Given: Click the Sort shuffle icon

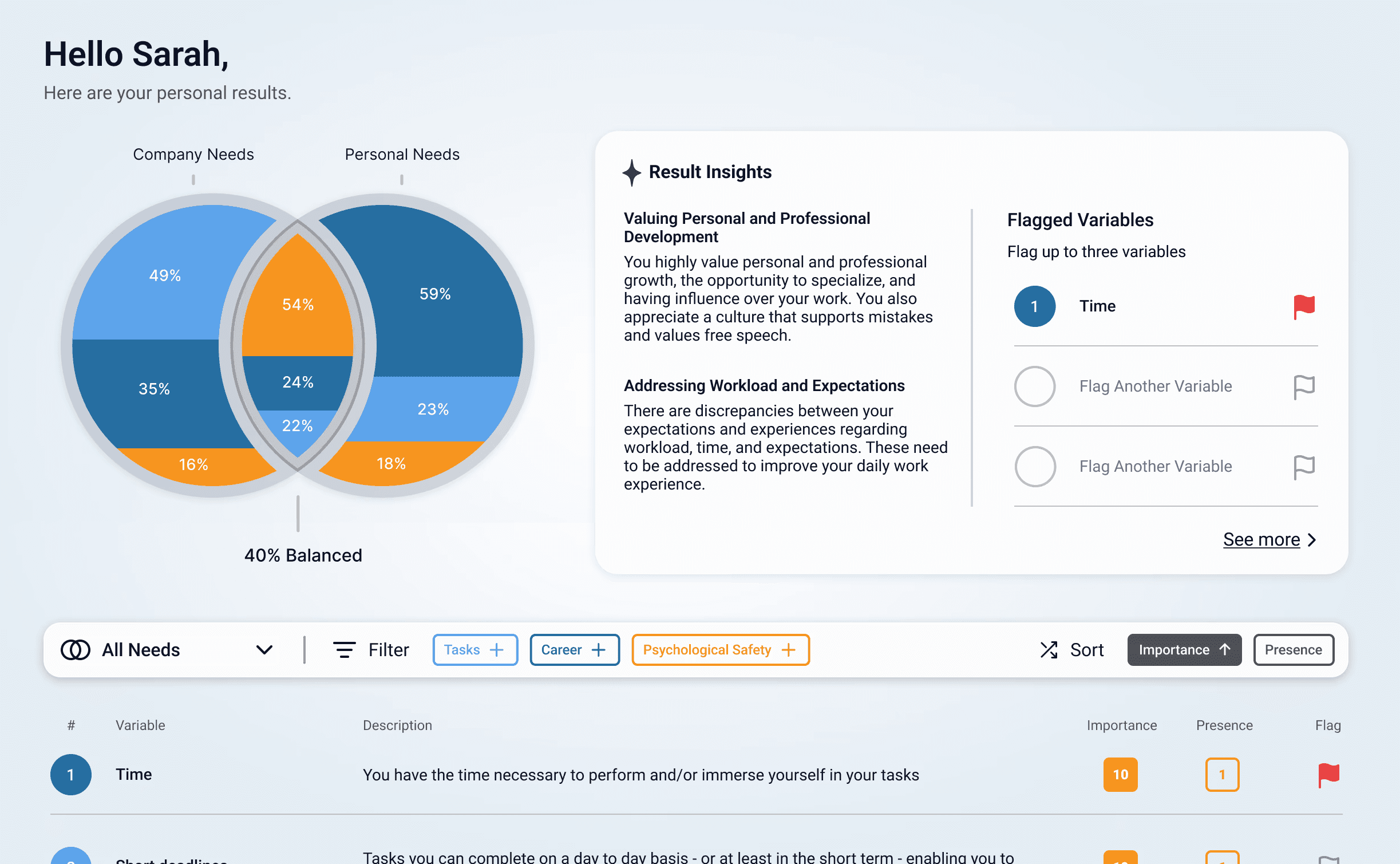Looking at the screenshot, I should (1049, 650).
